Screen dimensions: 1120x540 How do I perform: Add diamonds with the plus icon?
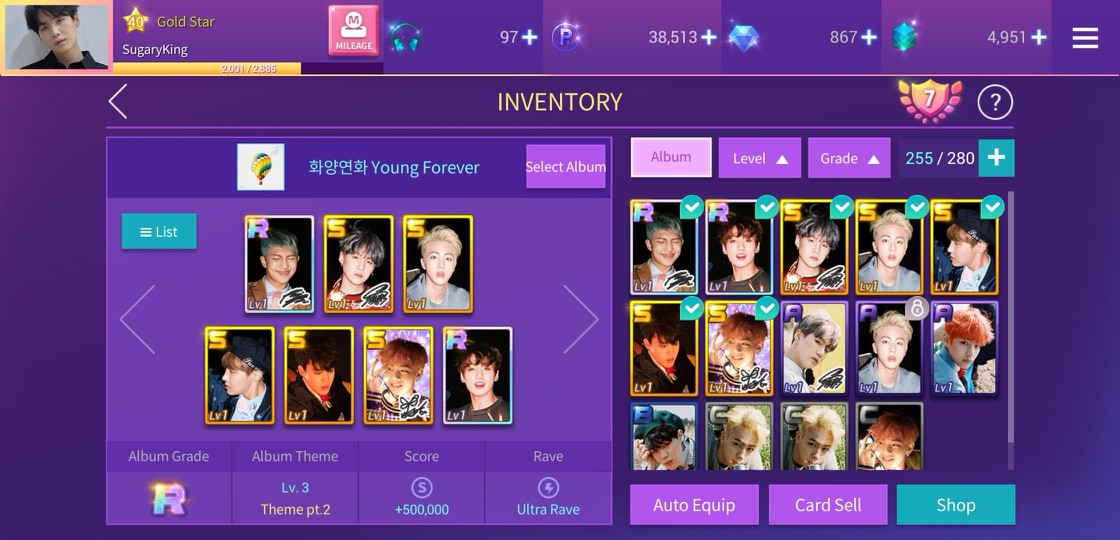click(869, 37)
